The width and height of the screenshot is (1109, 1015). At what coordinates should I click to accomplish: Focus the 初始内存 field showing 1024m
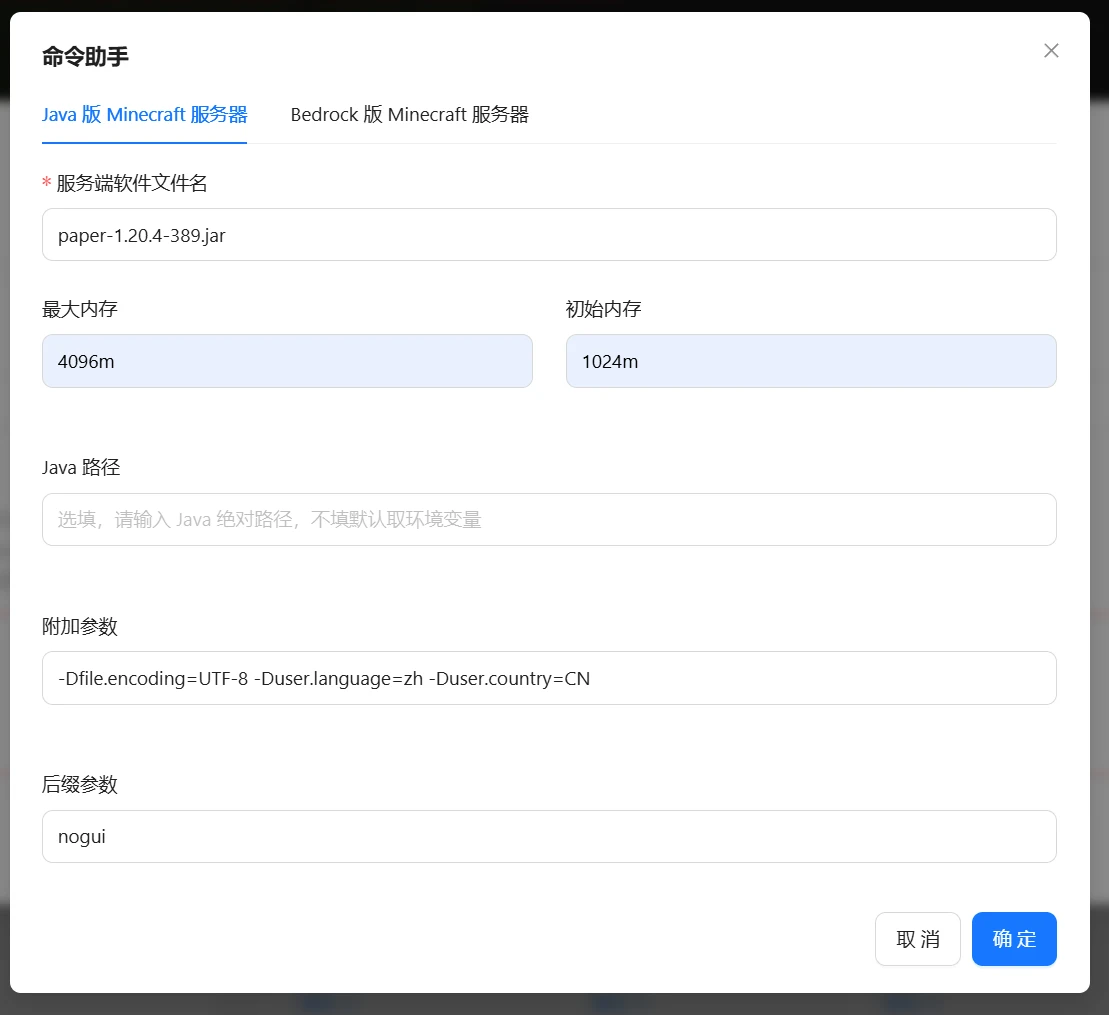[811, 361]
